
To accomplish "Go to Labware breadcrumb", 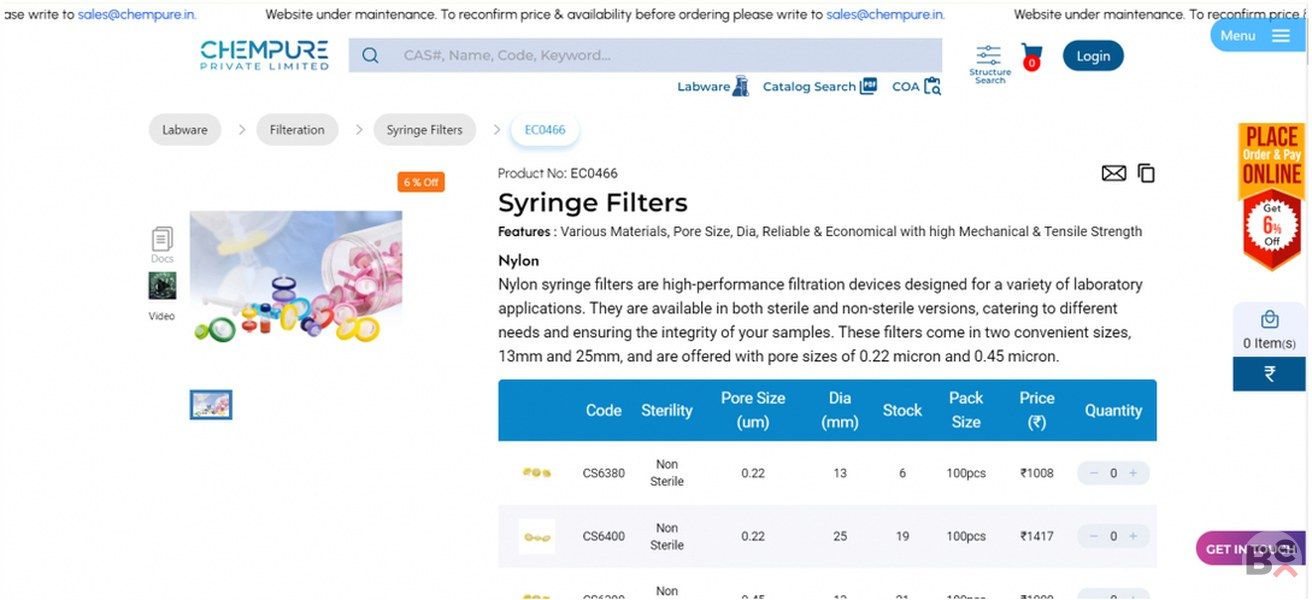I will (185, 130).
